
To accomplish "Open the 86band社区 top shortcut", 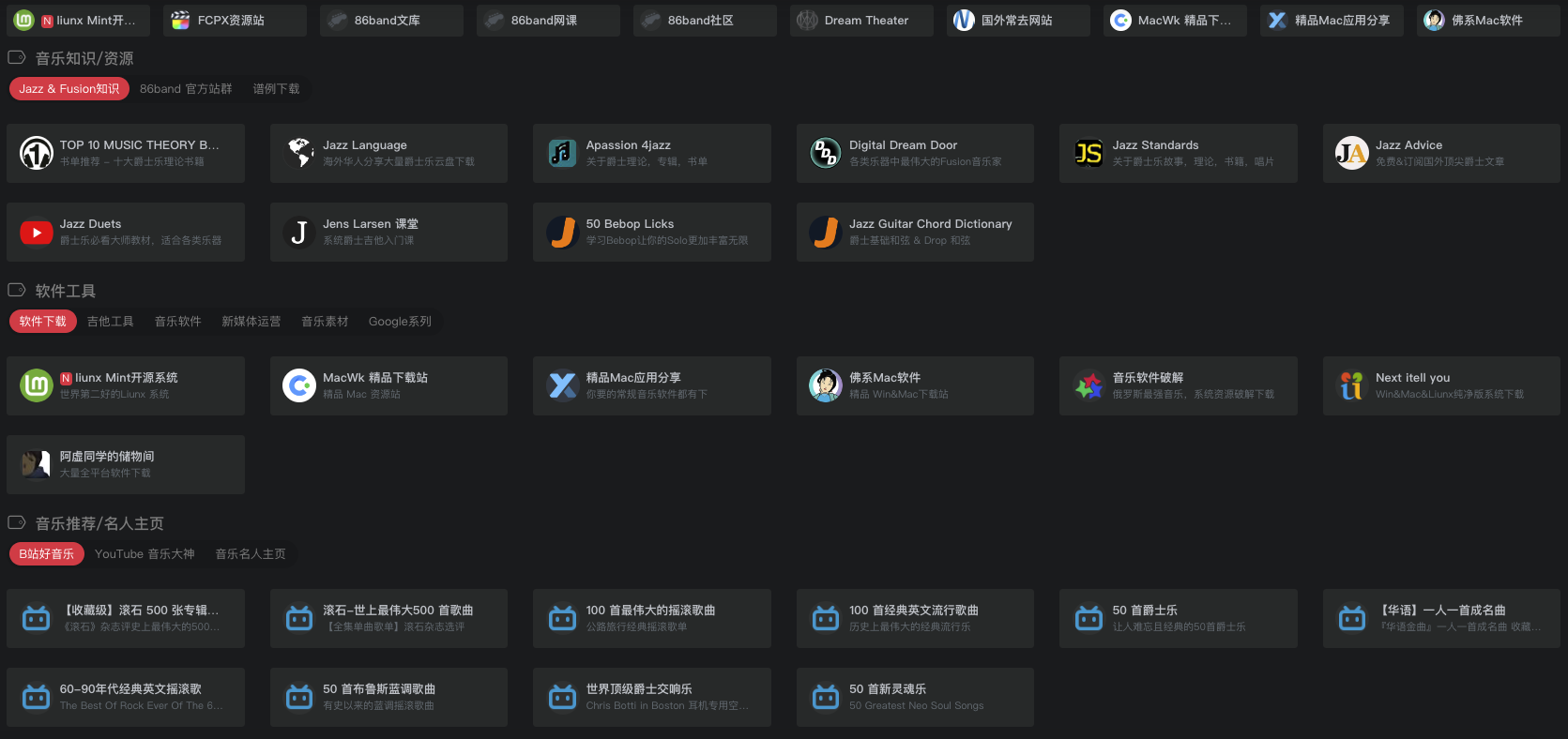I will pyautogui.click(x=705, y=21).
